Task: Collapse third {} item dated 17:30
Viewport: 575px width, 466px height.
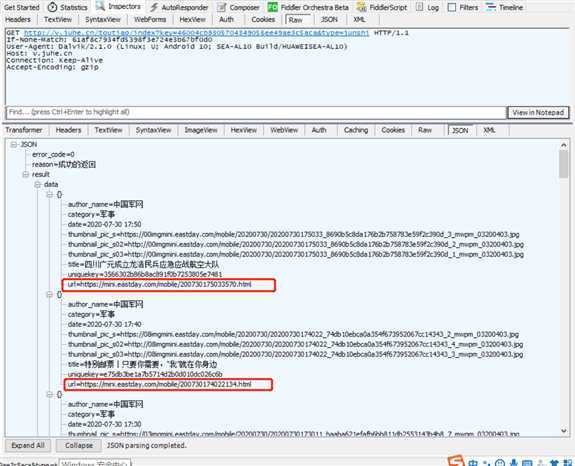Action: [x=50, y=395]
